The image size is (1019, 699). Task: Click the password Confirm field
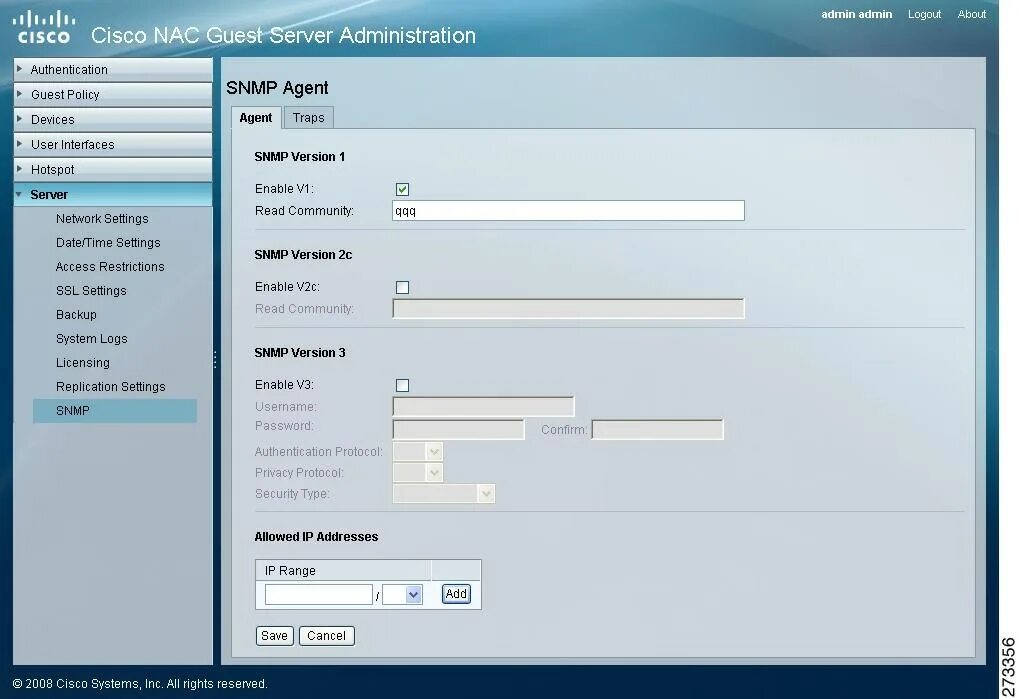pos(657,429)
